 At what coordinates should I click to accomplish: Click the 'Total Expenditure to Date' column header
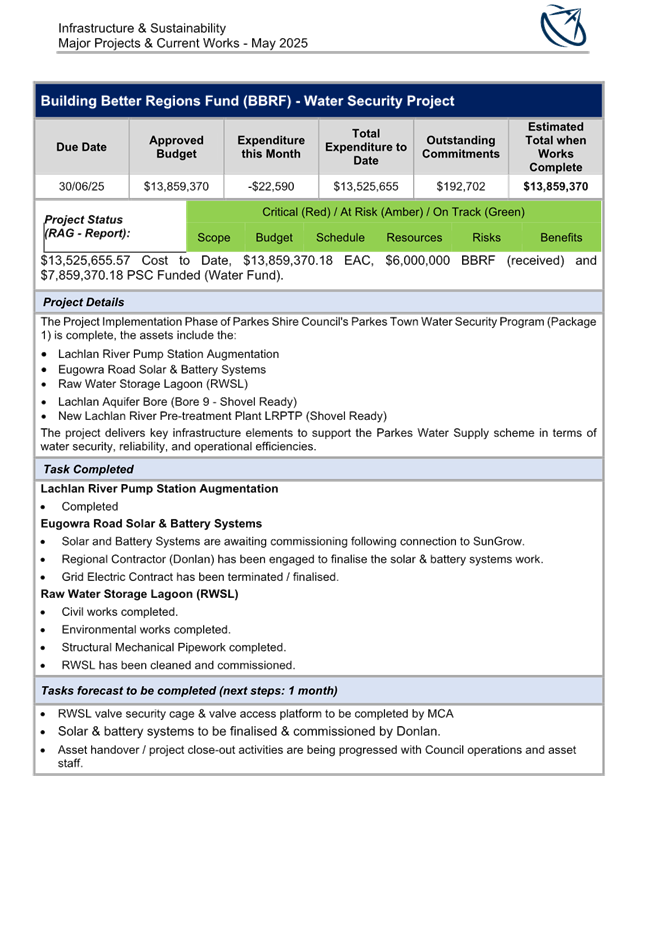pos(366,147)
